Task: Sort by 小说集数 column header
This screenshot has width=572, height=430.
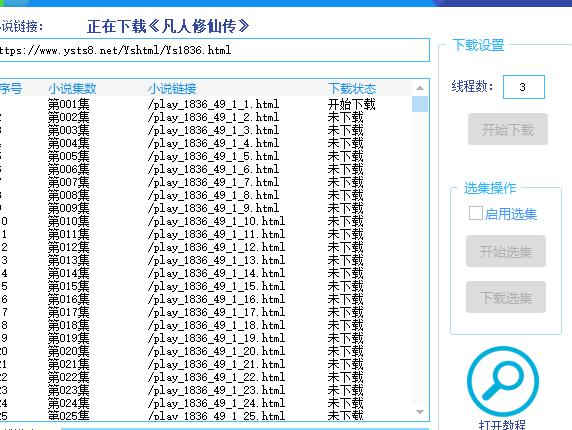Action: tap(72, 89)
